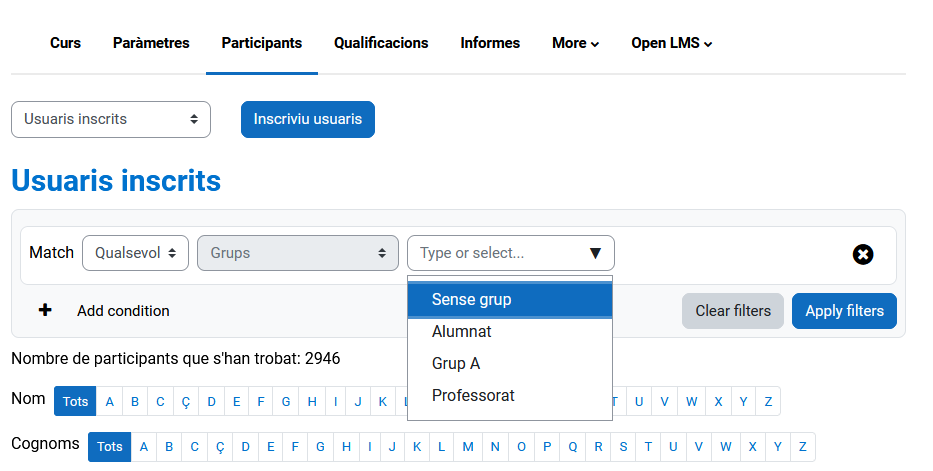
Task: Click the Inscriviu usuaris button
Action: pos(308,119)
